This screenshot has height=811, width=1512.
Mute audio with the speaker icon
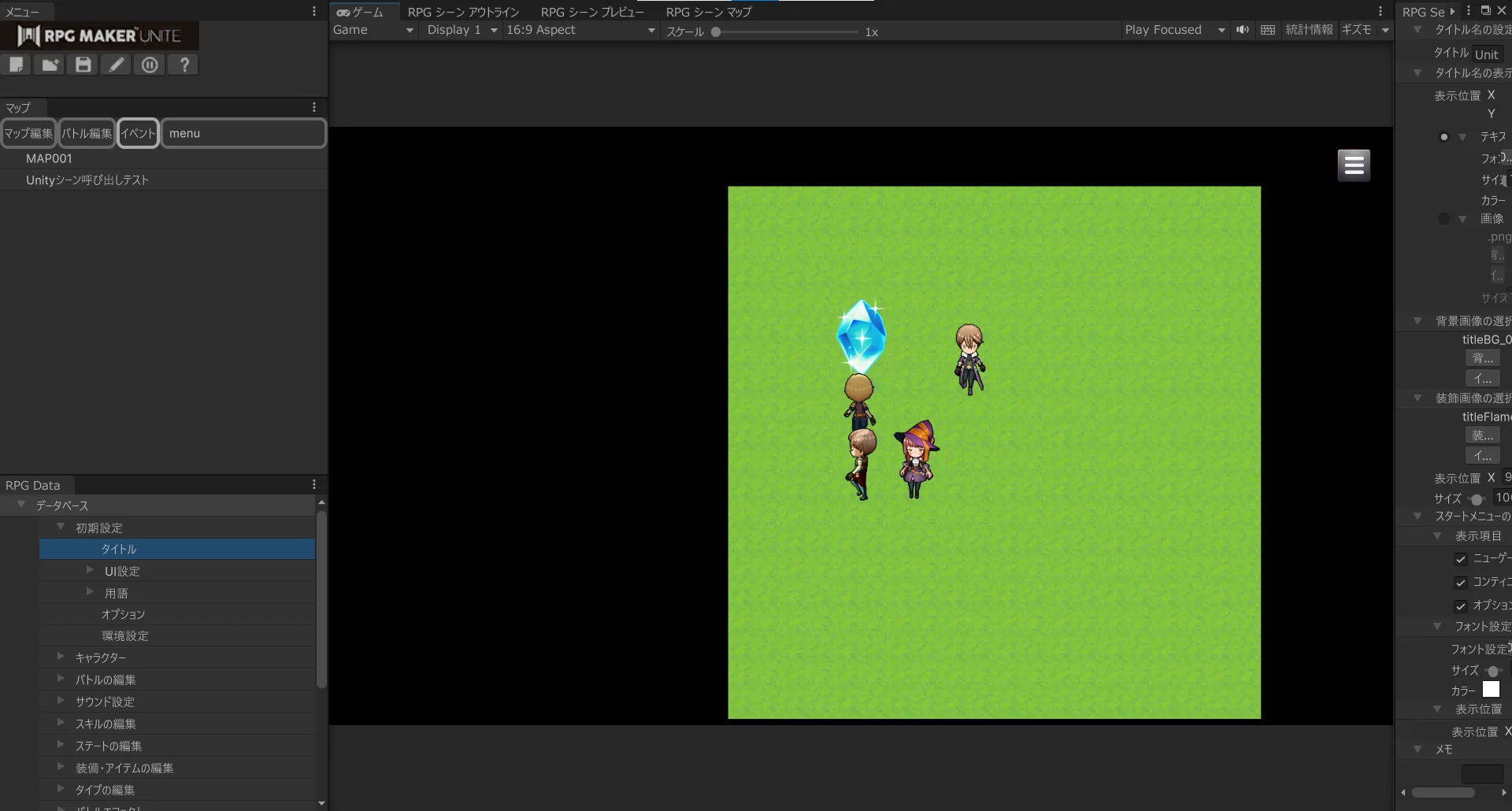click(x=1243, y=30)
